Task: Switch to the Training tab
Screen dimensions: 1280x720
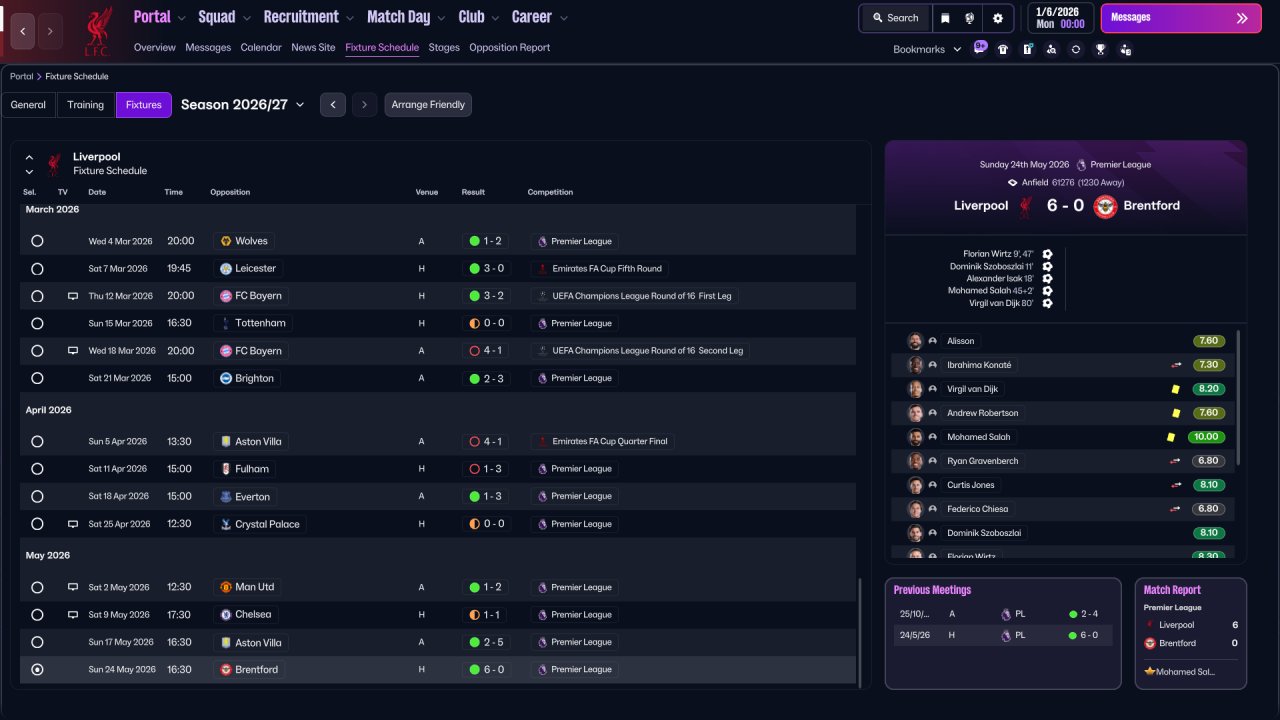Action: coord(86,105)
